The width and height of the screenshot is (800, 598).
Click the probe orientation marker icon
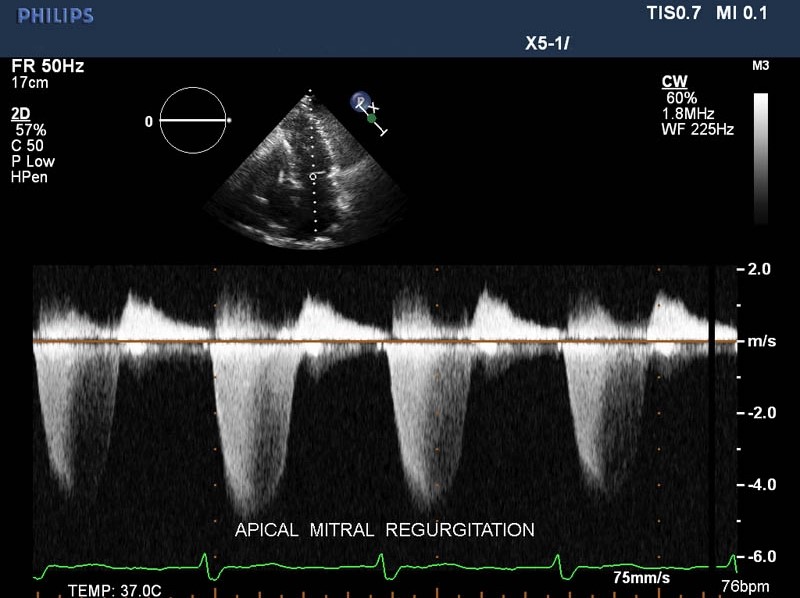367,110
